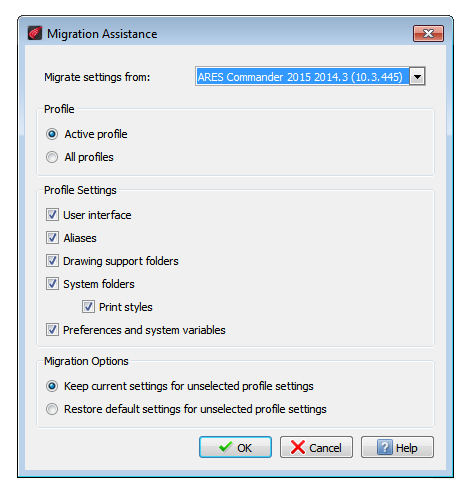Screen dimensions: 464x486
Task: Select the Active profile radio button
Action: coord(52,134)
